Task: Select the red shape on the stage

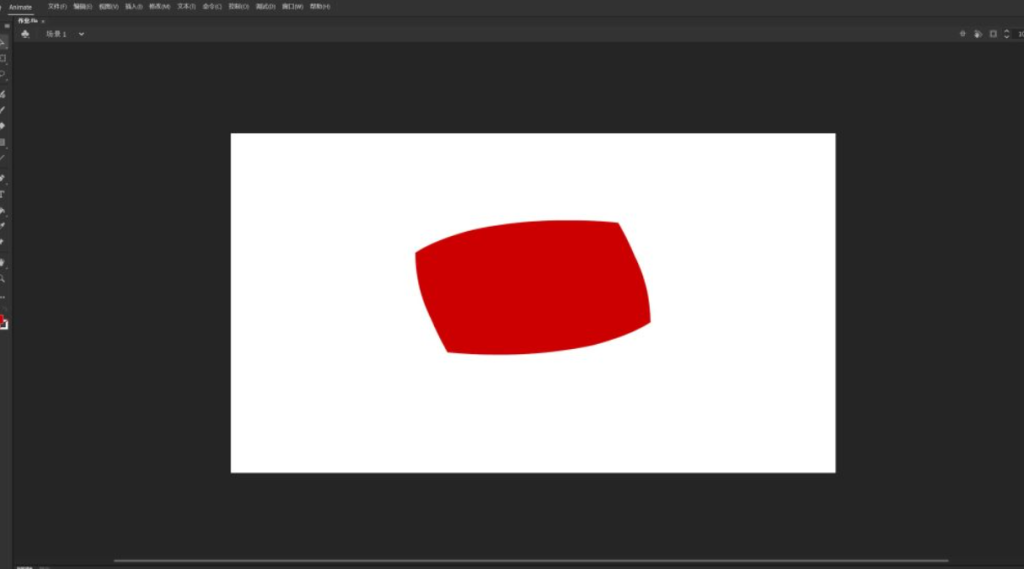Action: (533, 287)
